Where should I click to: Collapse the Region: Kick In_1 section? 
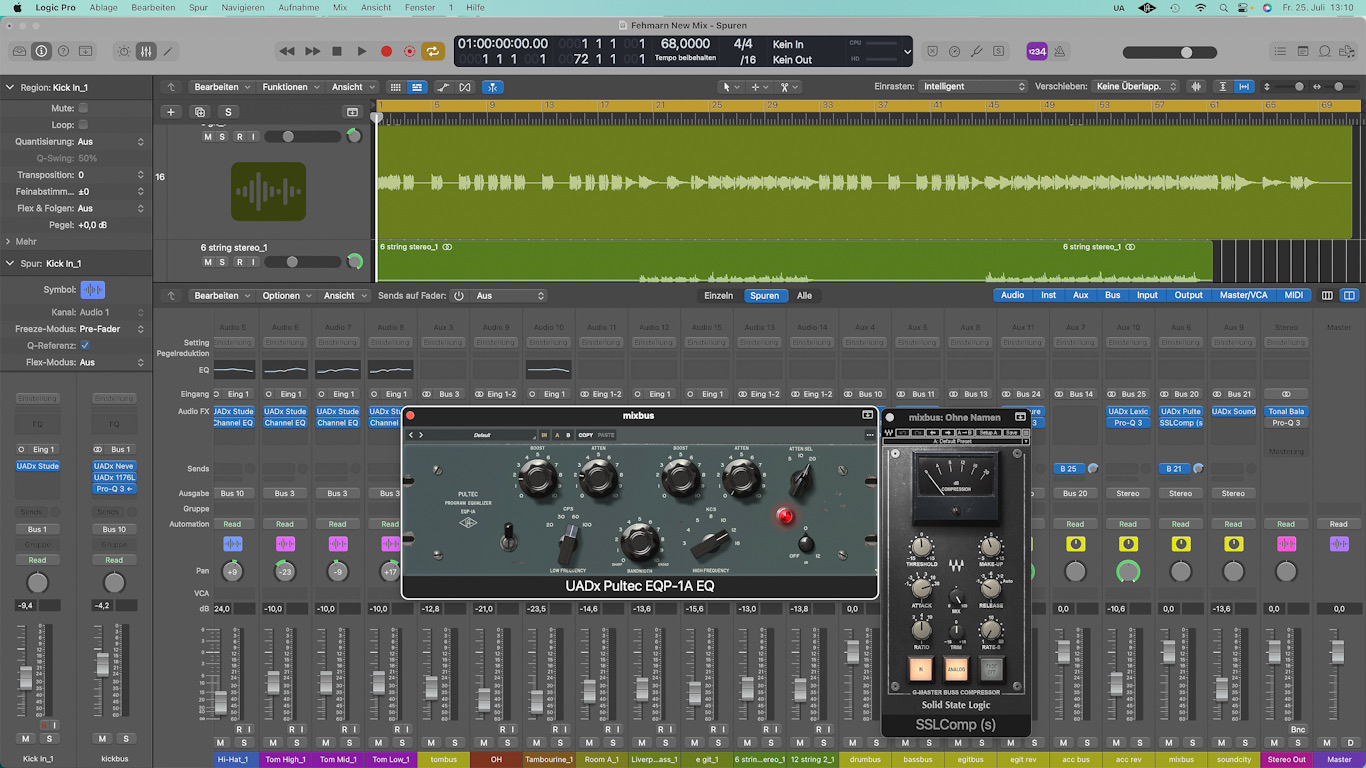click(x=9, y=88)
